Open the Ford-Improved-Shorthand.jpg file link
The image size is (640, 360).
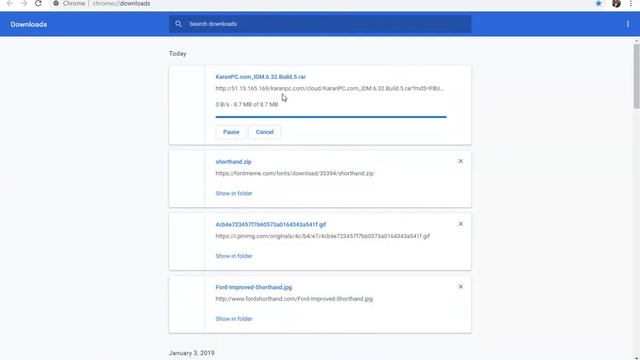[x=253, y=287]
